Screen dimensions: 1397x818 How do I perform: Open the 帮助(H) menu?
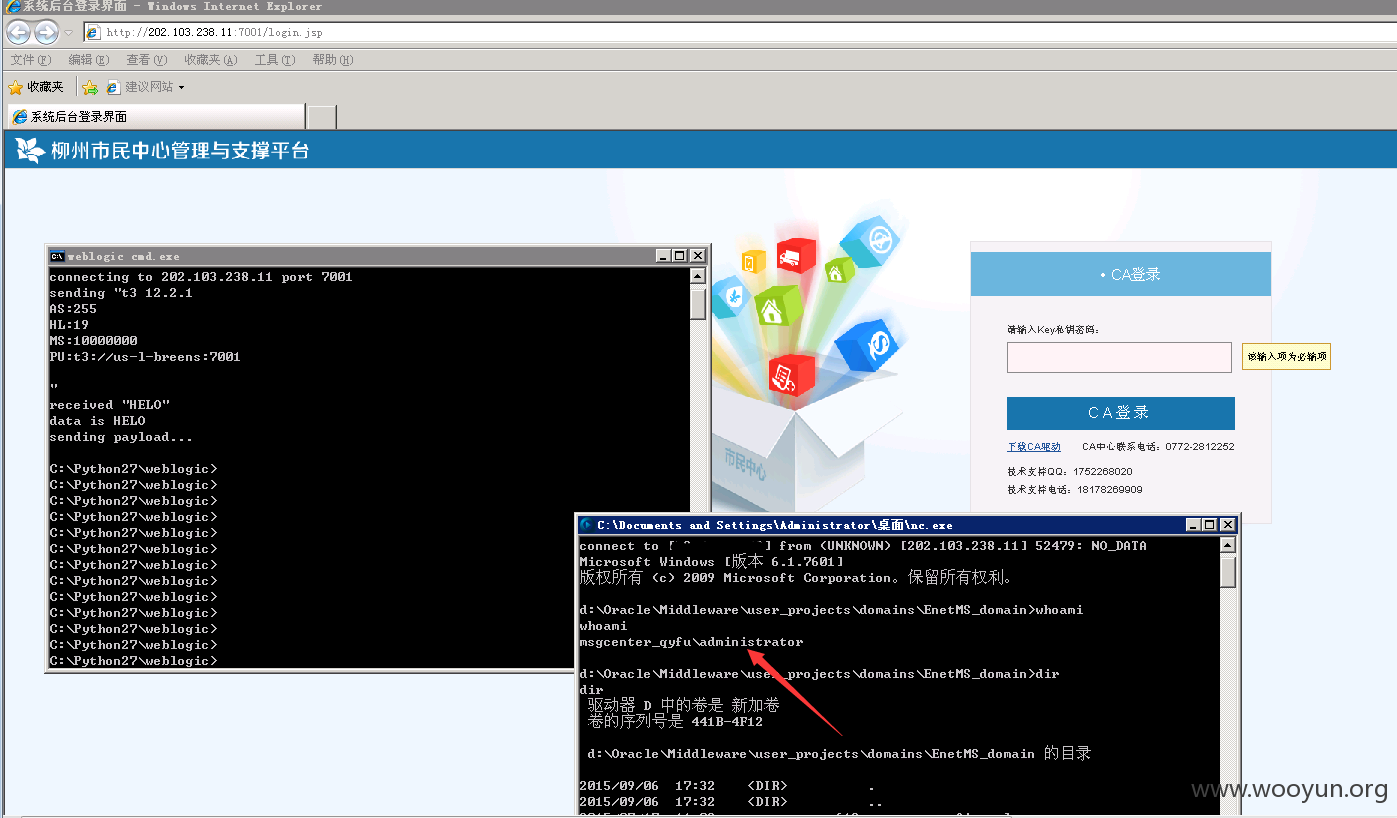(333, 60)
